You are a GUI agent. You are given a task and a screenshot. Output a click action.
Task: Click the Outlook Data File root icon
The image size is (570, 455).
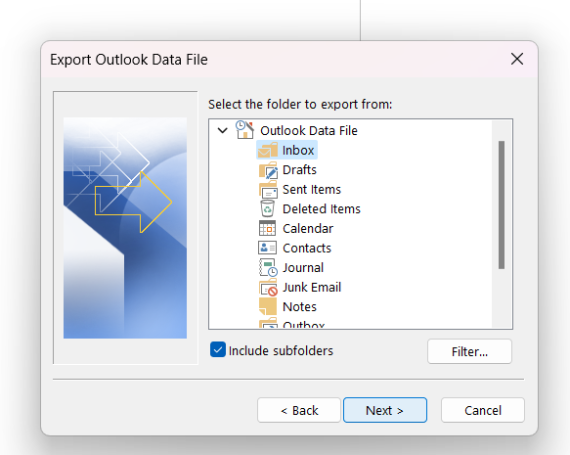(245, 130)
